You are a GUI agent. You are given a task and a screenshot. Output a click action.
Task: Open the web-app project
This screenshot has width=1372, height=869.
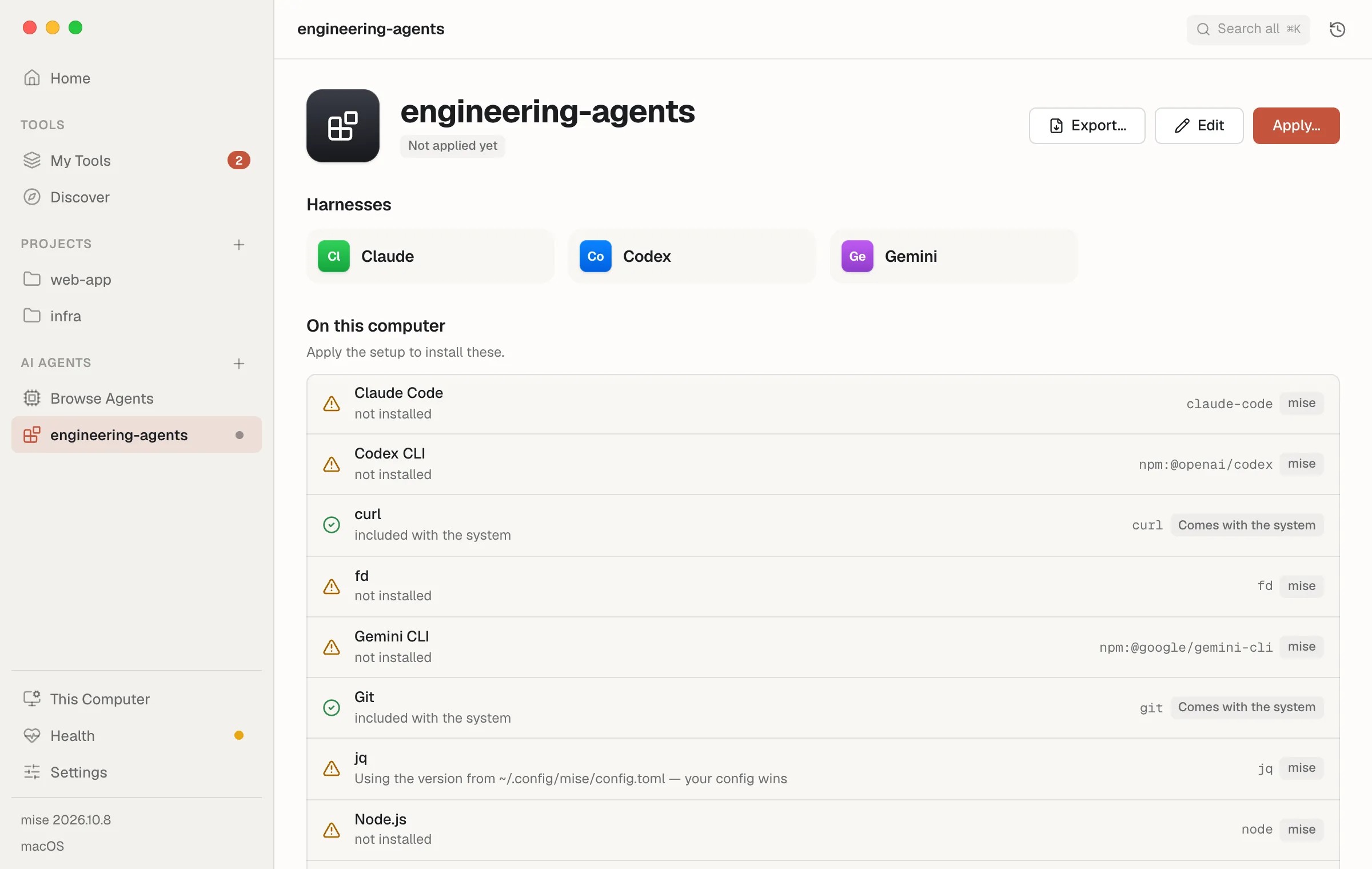137,280
